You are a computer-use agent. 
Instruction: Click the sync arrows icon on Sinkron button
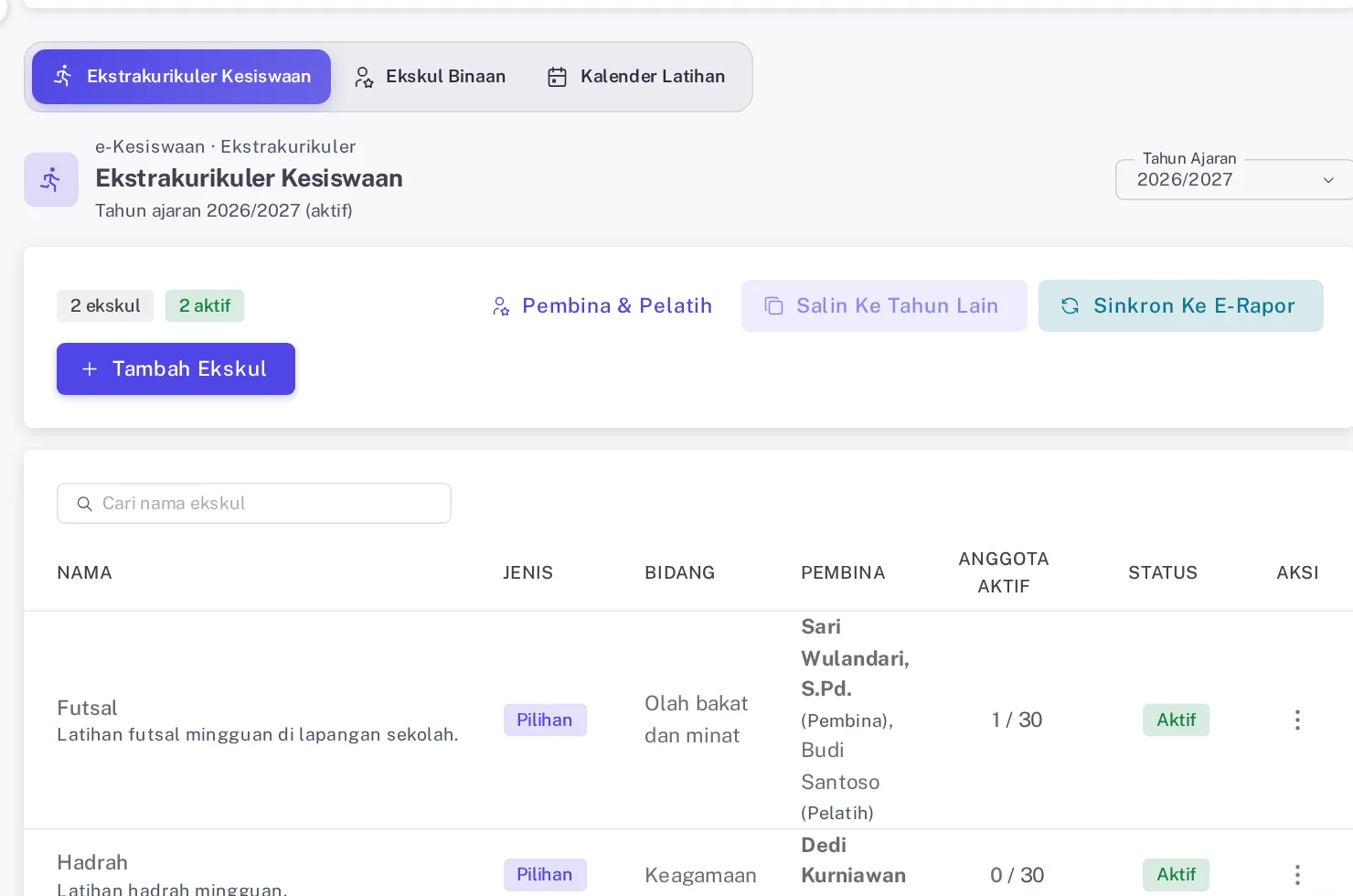[1070, 306]
